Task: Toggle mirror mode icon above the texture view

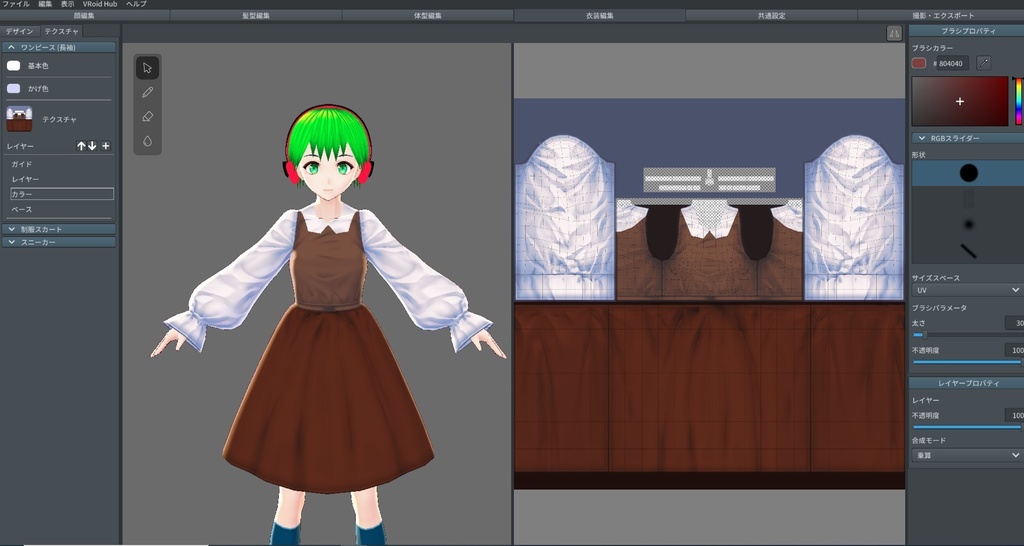Action: (x=894, y=33)
